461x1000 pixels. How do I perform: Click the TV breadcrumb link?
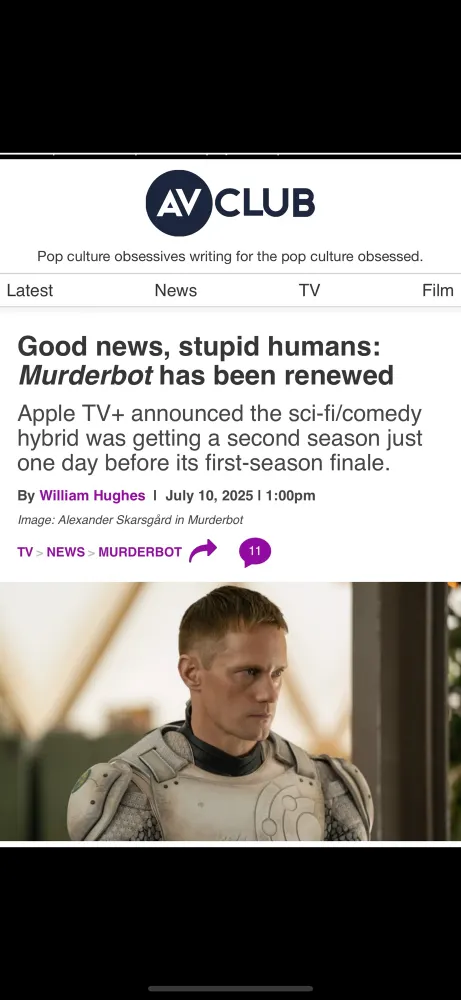coord(25,552)
